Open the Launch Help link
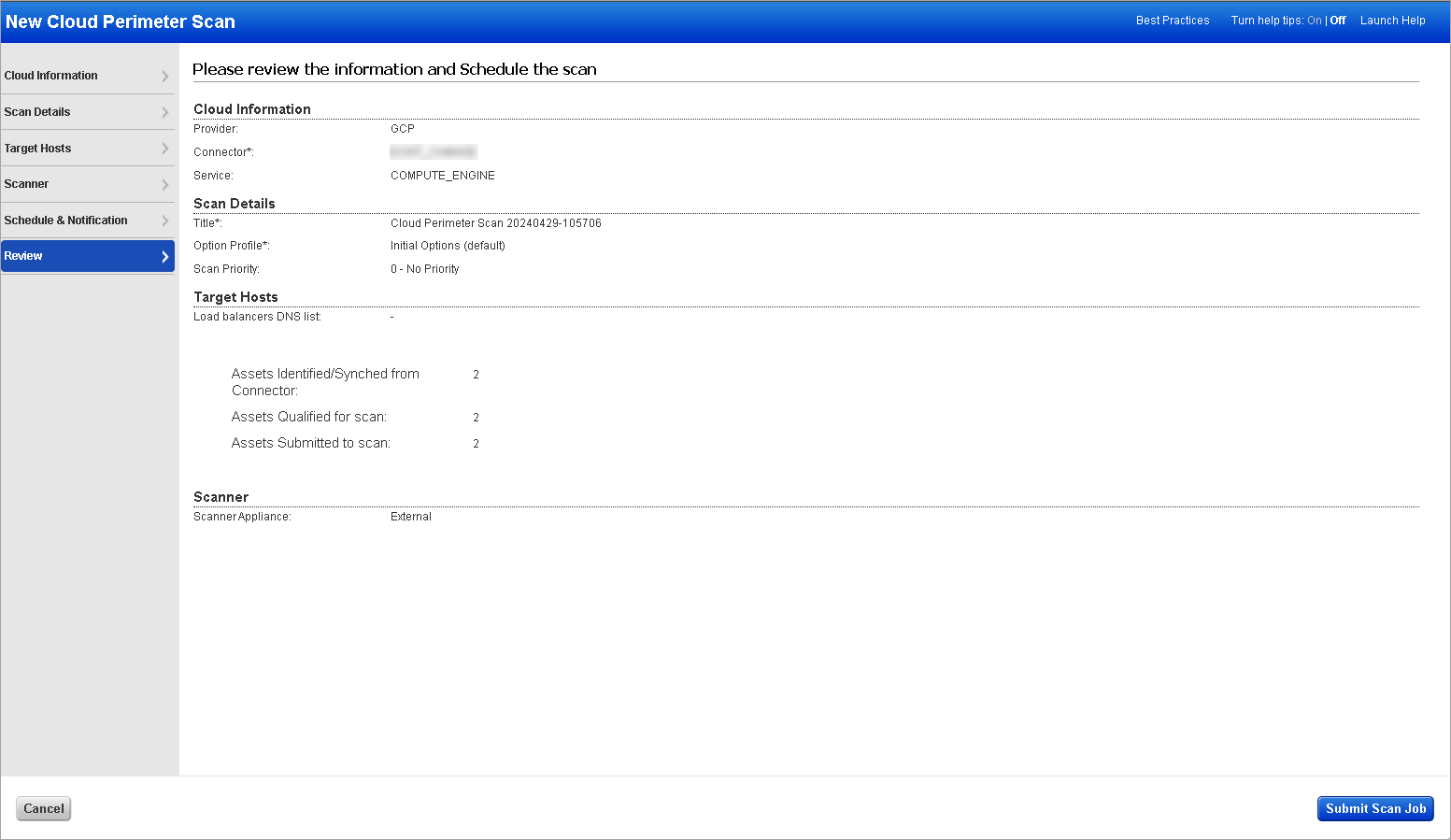The height and width of the screenshot is (840, 1451). 1392,20
